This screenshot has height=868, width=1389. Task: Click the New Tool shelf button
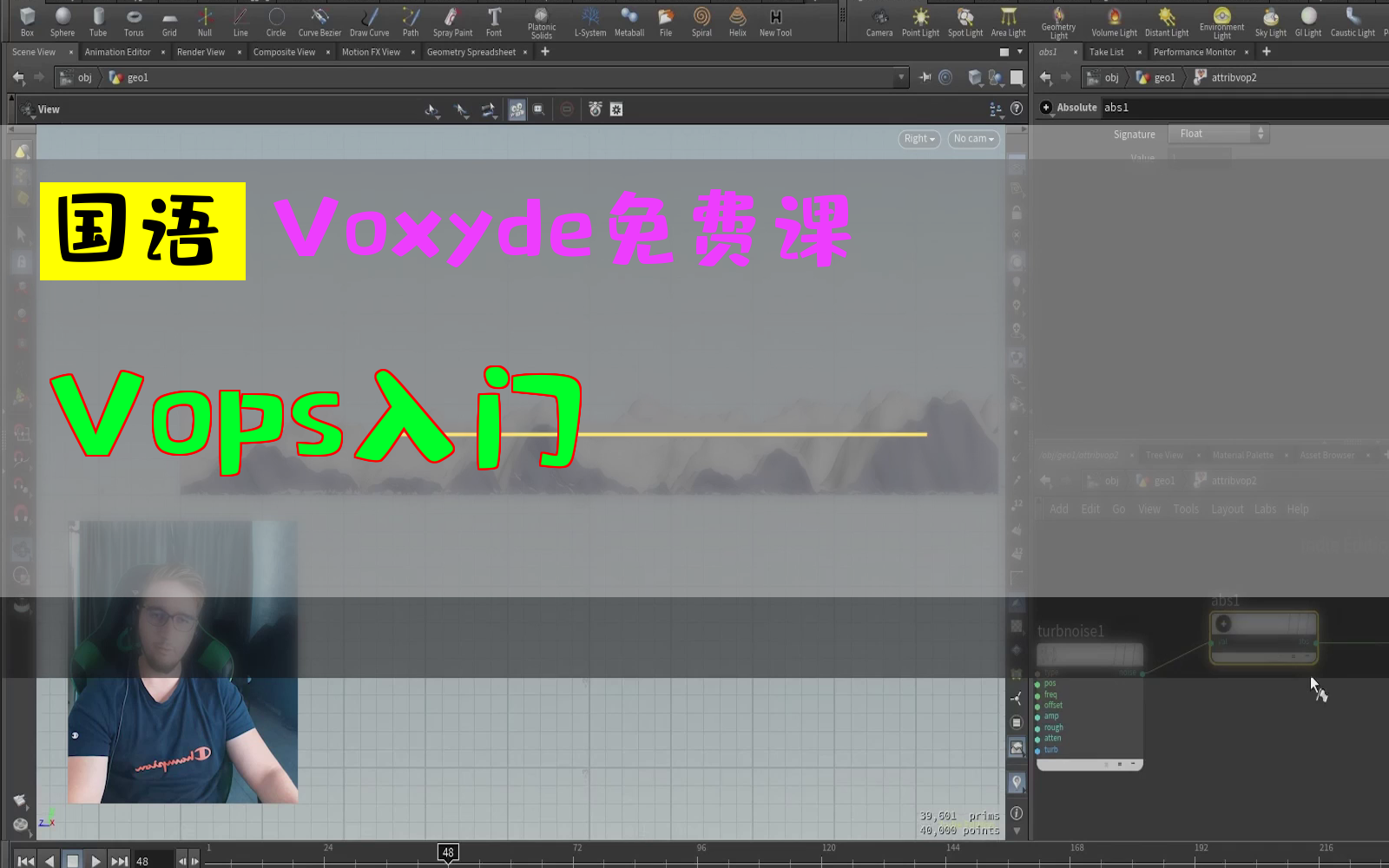tap(775, 22)
